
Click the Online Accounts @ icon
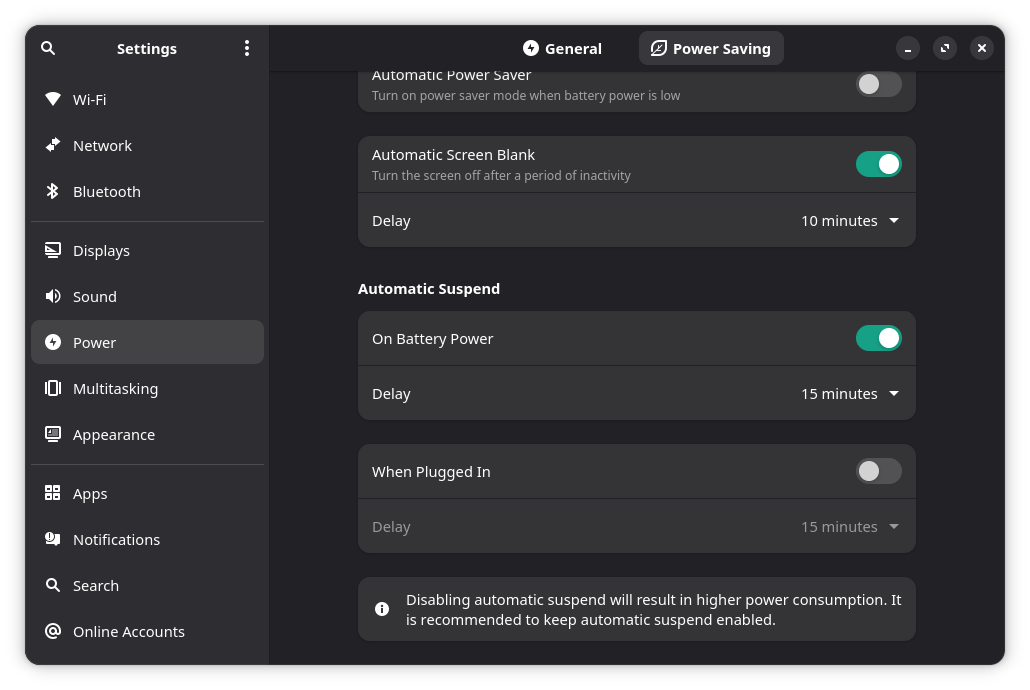[x=53, y=631]
